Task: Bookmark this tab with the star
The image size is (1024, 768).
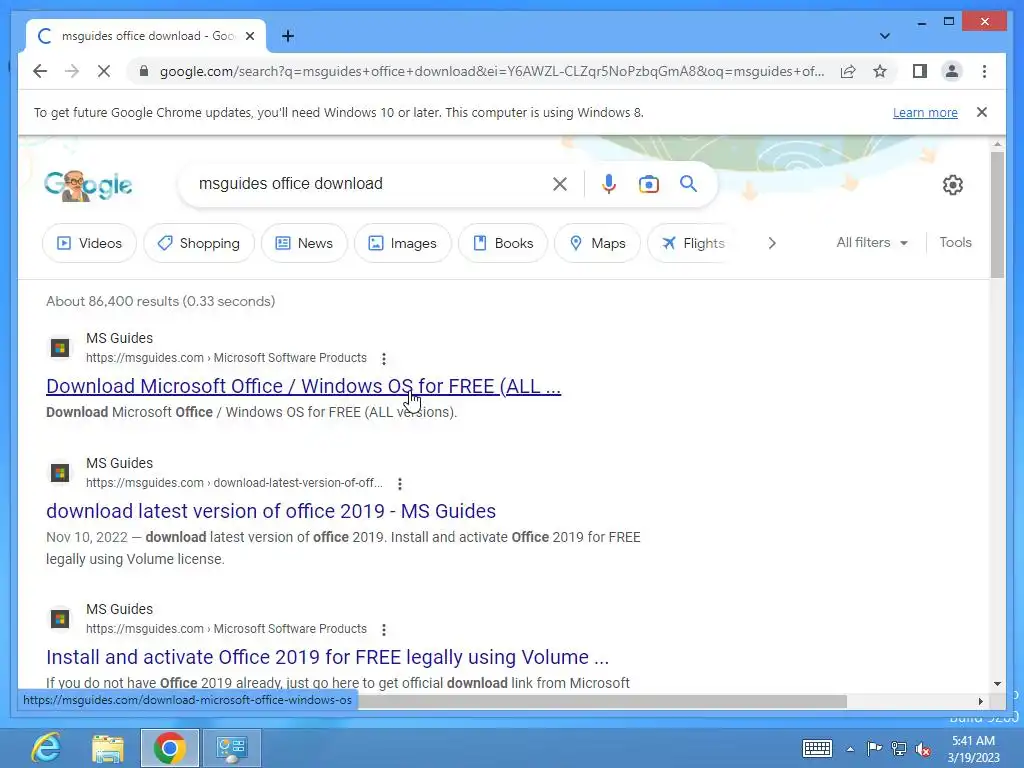Action: pos(880,71)
